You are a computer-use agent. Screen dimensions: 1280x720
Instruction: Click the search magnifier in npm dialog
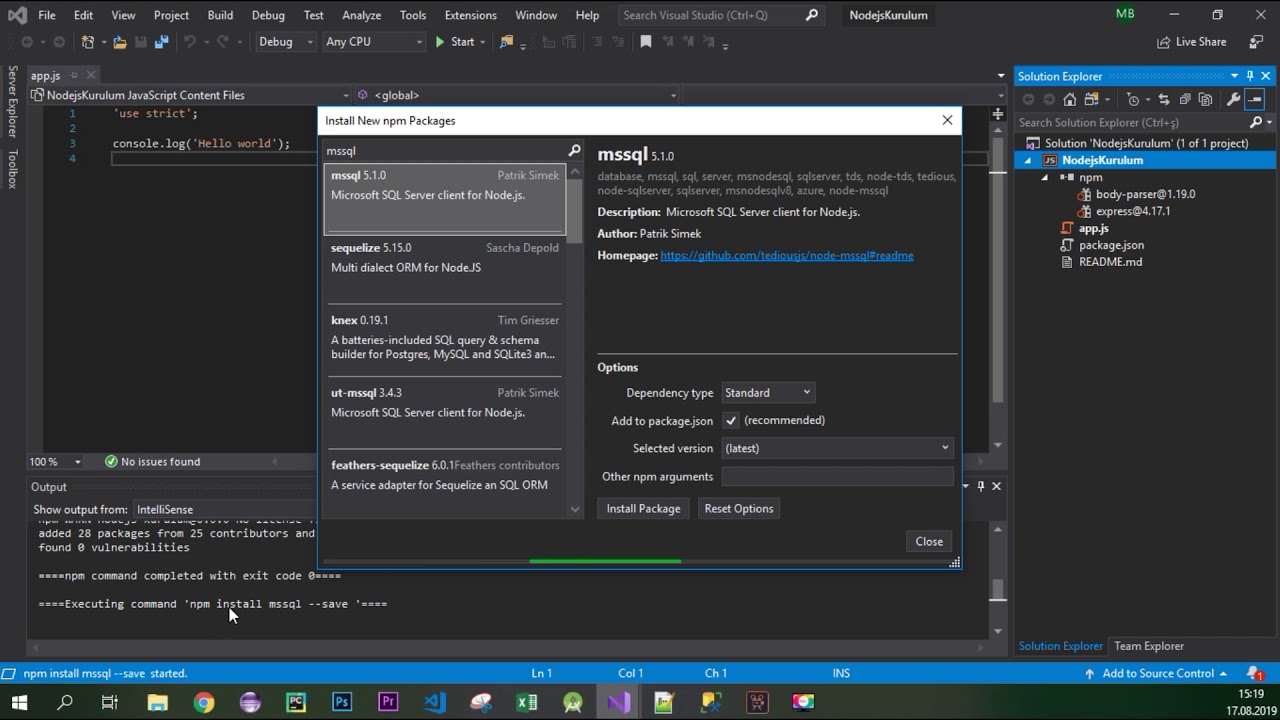[x=574, y=151]
